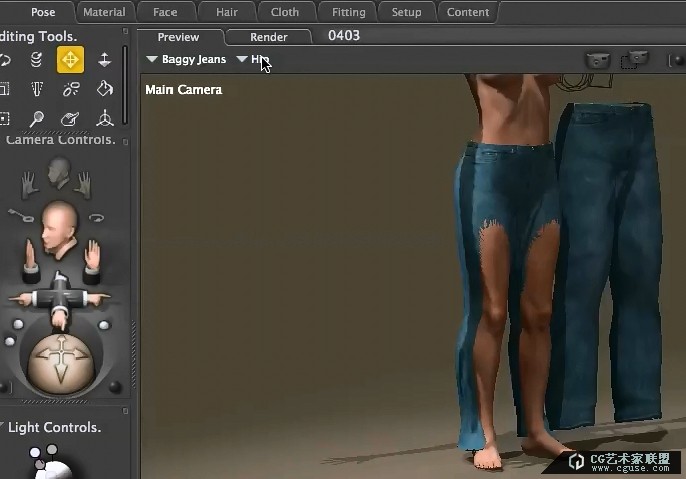Viewport: 686px width, 479px height.
Task: Open the Setup room tab
Action: click(406, 12)
